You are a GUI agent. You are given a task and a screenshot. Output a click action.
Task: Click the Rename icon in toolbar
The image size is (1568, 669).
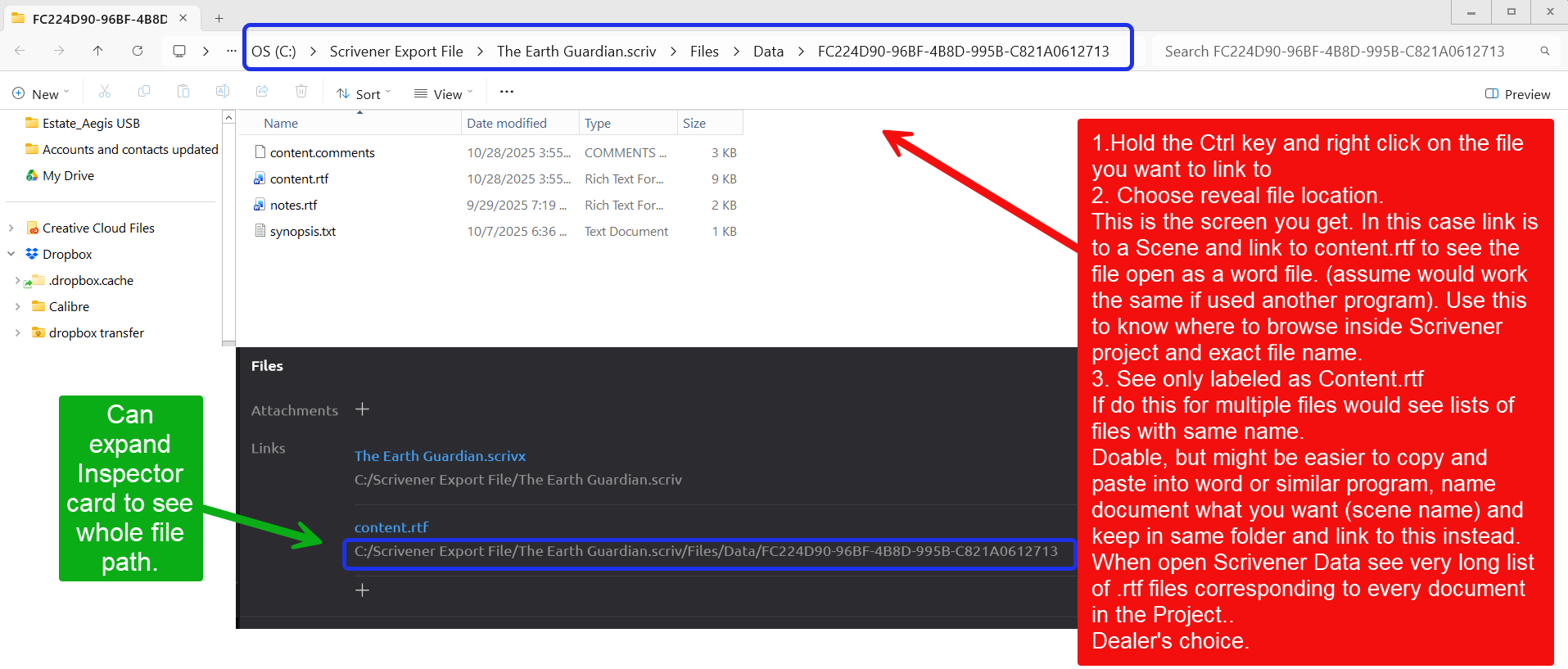223,92
